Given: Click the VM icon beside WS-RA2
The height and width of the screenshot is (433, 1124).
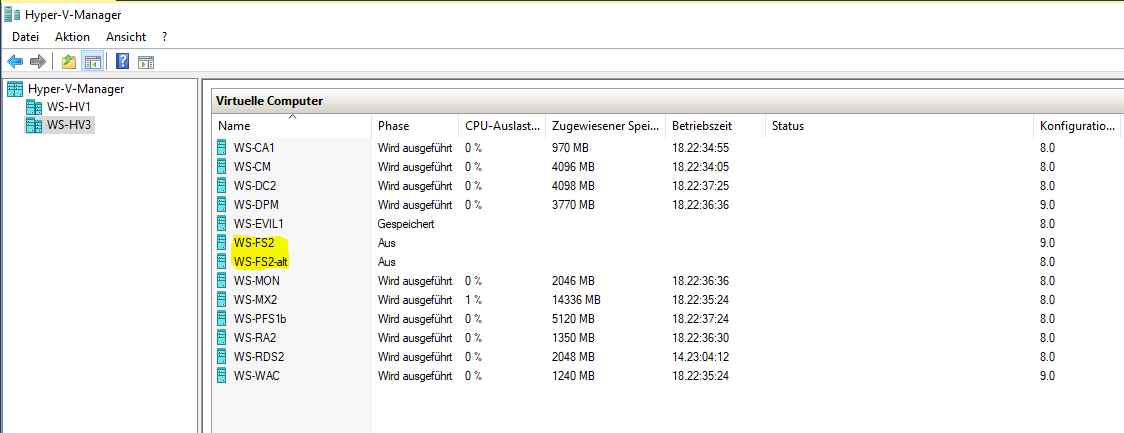Looking at the screenshot, I should 222,337.
